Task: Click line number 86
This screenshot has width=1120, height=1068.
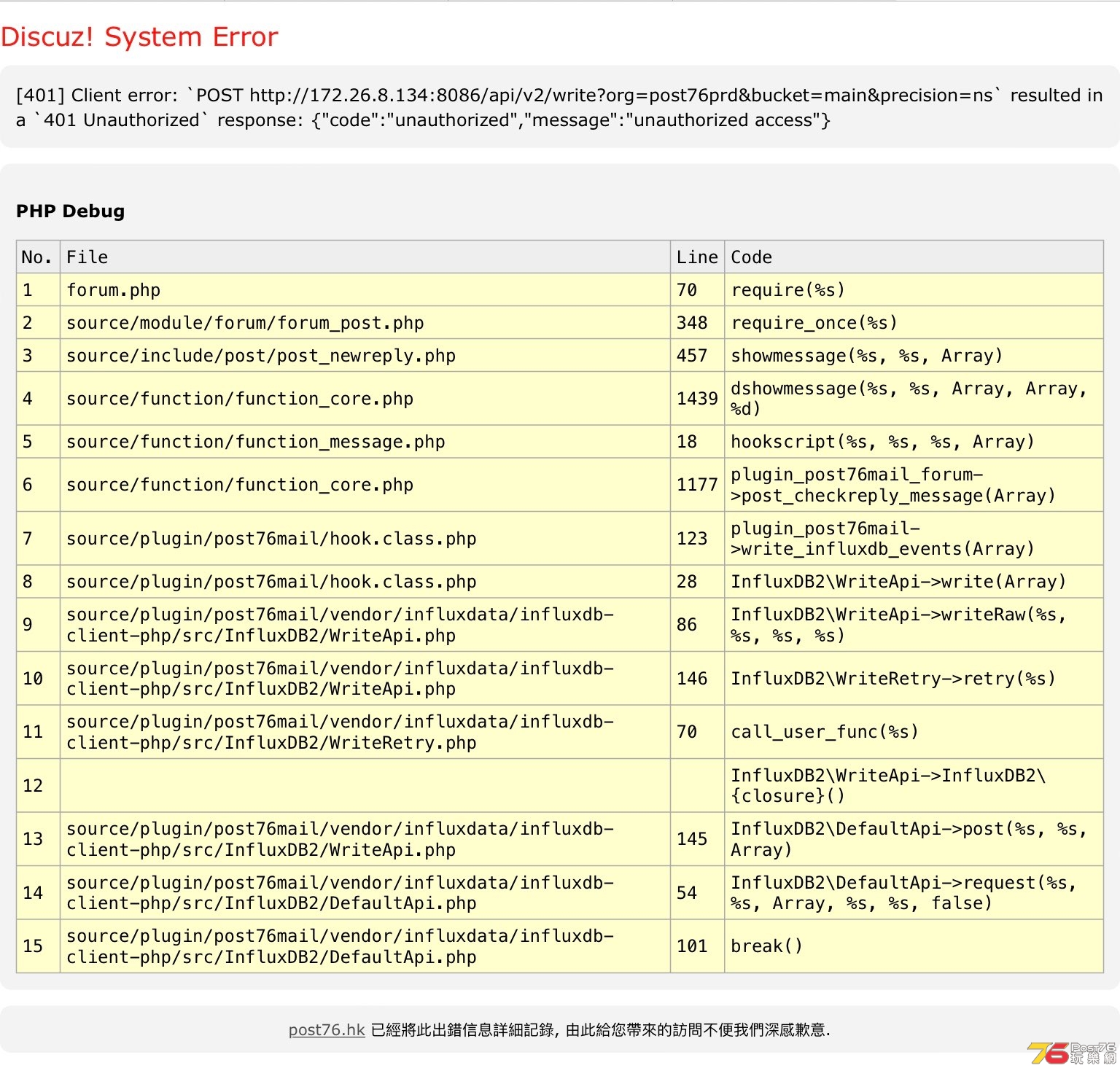Action: click(x=697, y=624)
